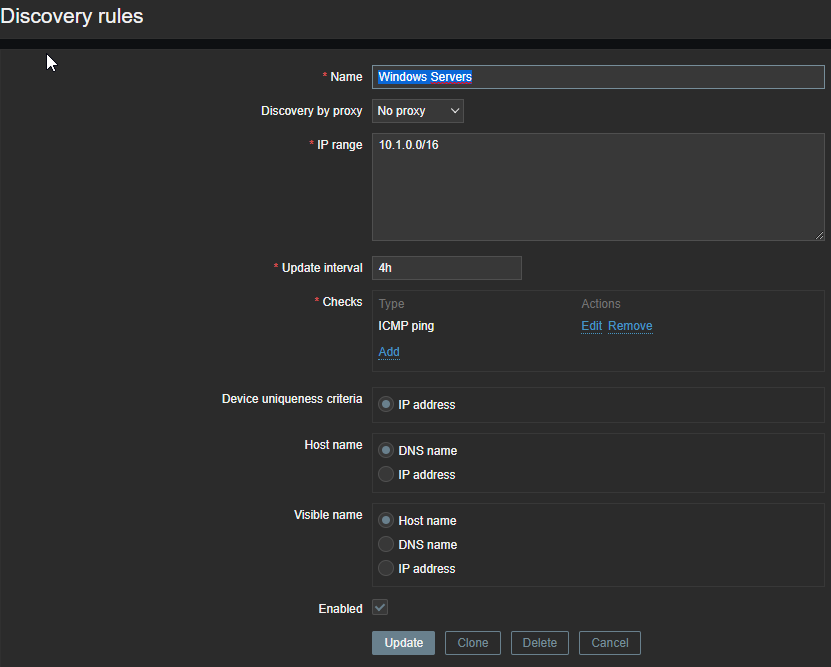Click the IP range text area resize handle

(819, 235)
